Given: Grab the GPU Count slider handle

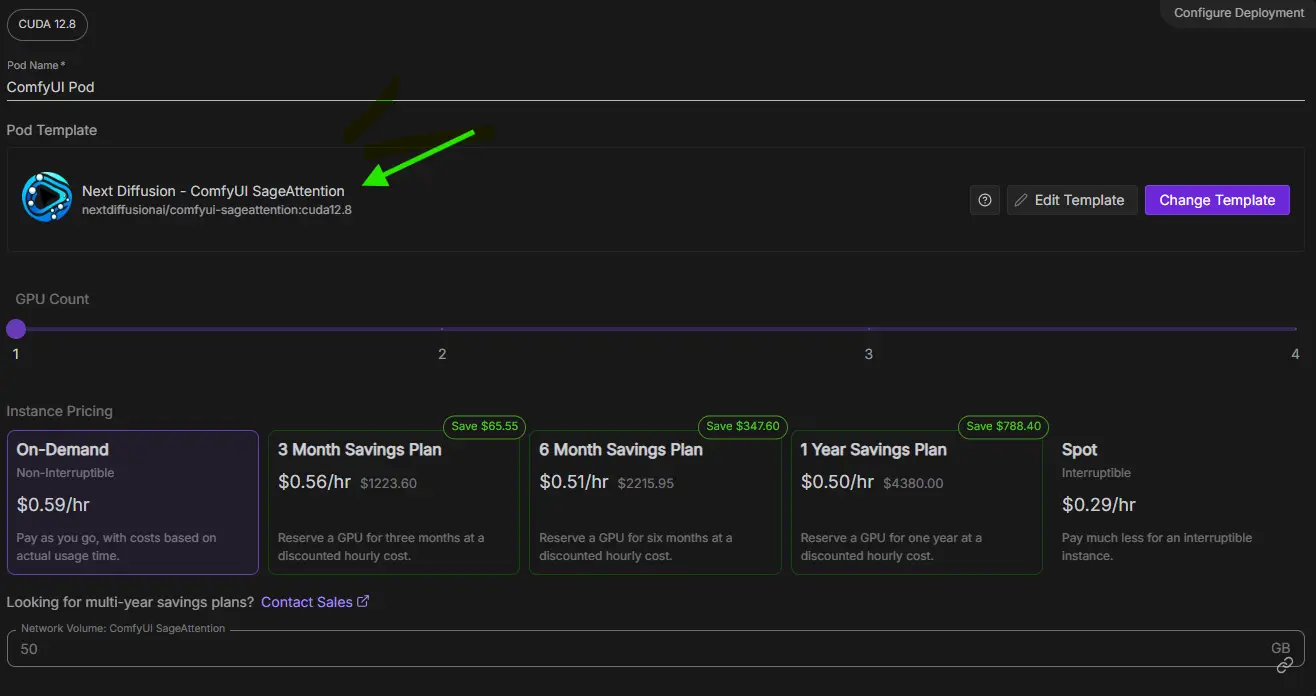Looking at the screenshot, I should tap(16, 329).
